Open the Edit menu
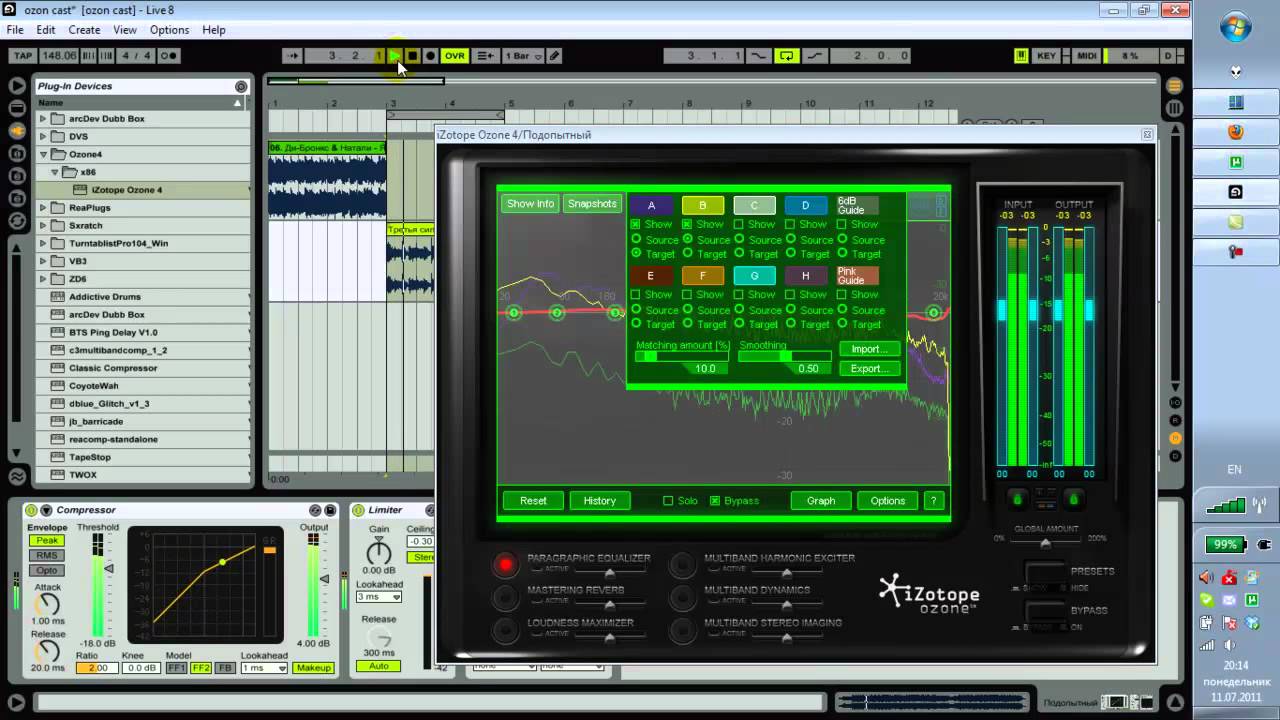This screenshot has height=720, width=1280. click(x=46, y=30)
